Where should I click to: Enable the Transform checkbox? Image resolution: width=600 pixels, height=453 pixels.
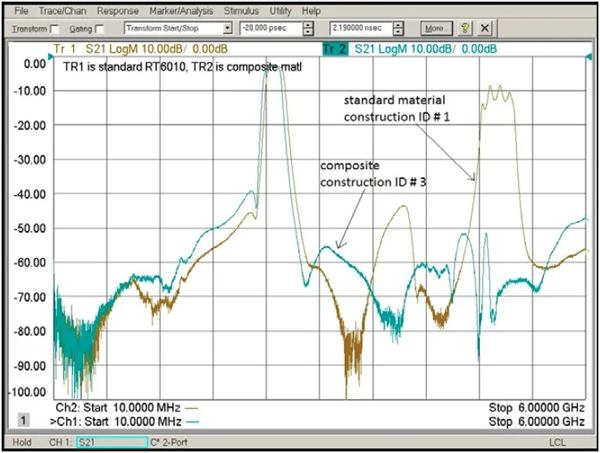(x=55, y=29)
